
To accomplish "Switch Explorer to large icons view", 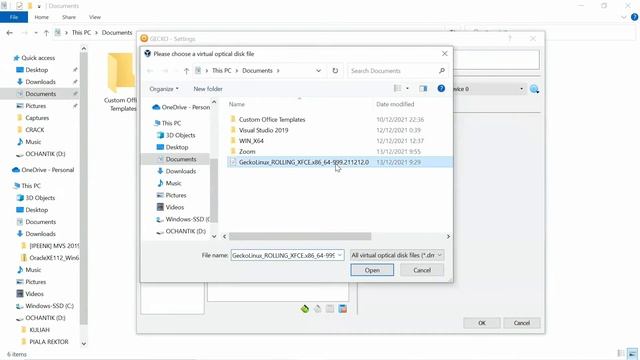I will [x=633, y=353].
